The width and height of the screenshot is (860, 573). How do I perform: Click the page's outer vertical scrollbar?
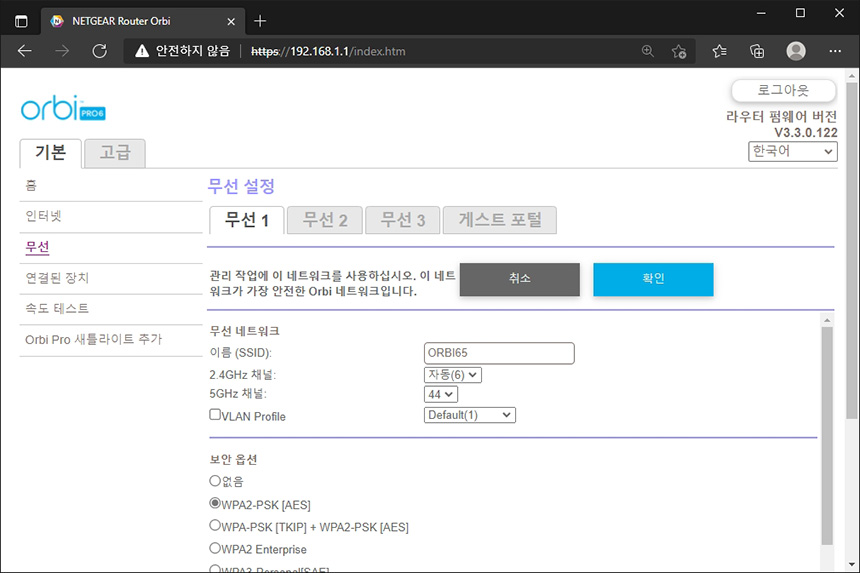click(851, 251)
